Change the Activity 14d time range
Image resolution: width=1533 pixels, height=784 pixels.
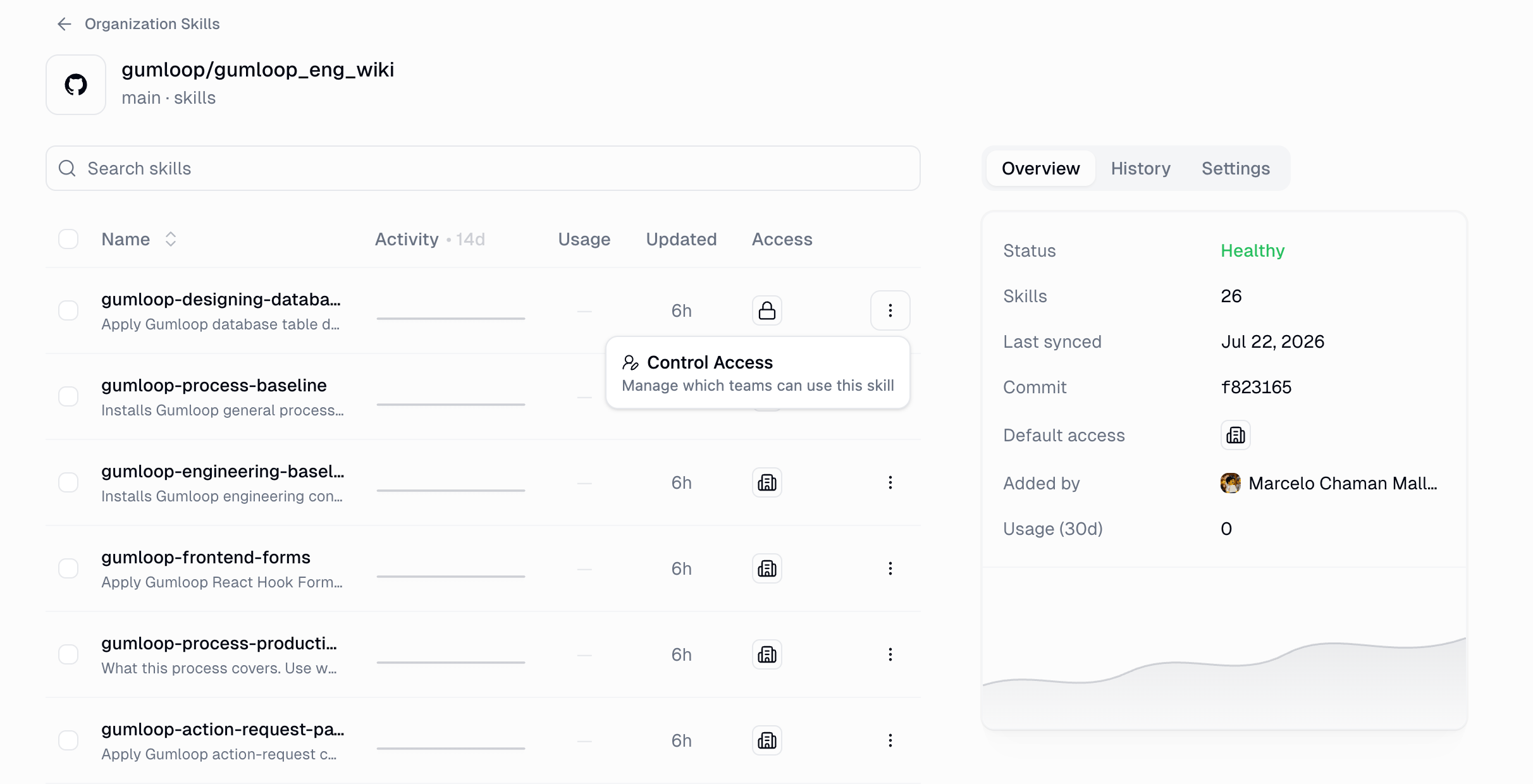click(x=470, y=240)
